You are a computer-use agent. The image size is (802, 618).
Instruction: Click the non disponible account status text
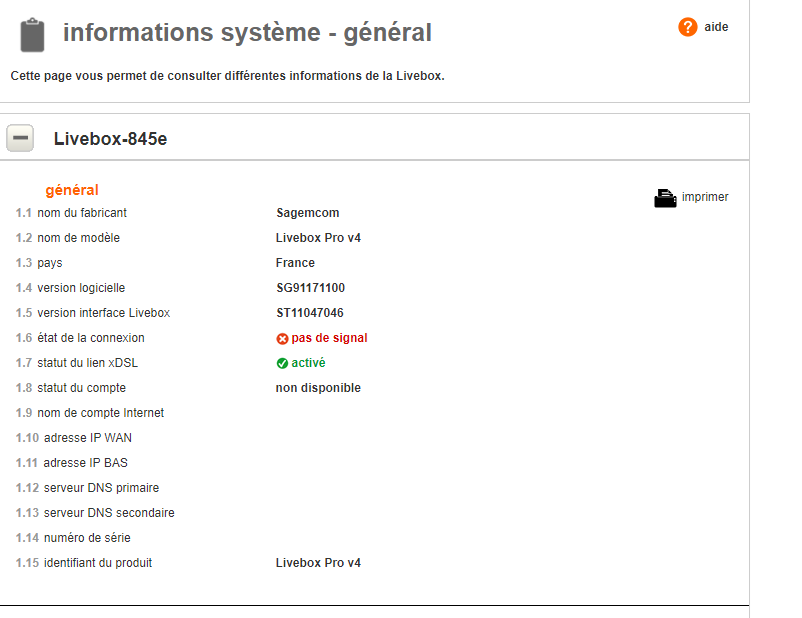(x=318, y=388)
